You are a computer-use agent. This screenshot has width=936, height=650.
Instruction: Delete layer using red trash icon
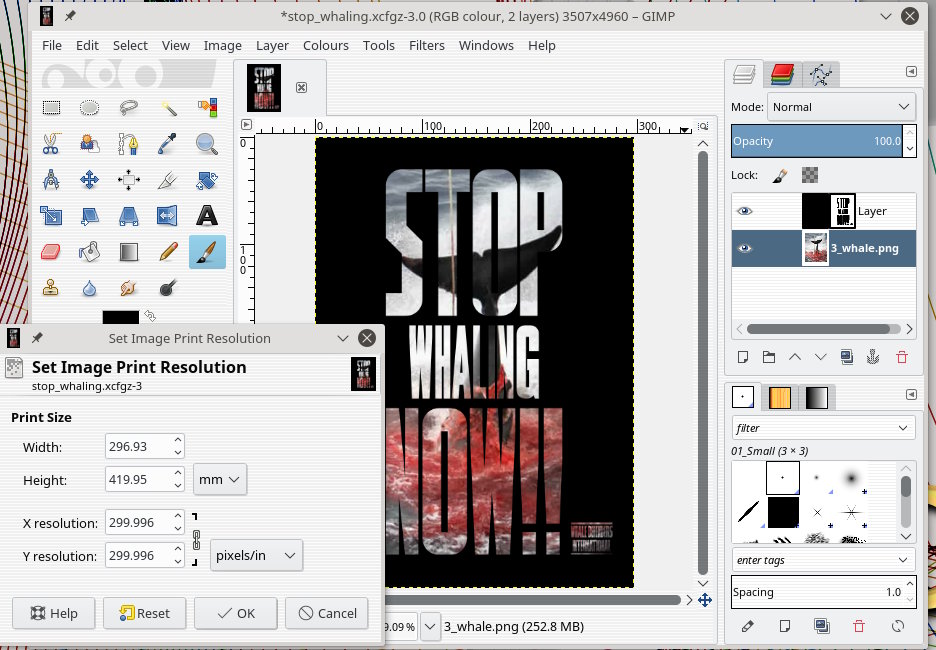902,357
